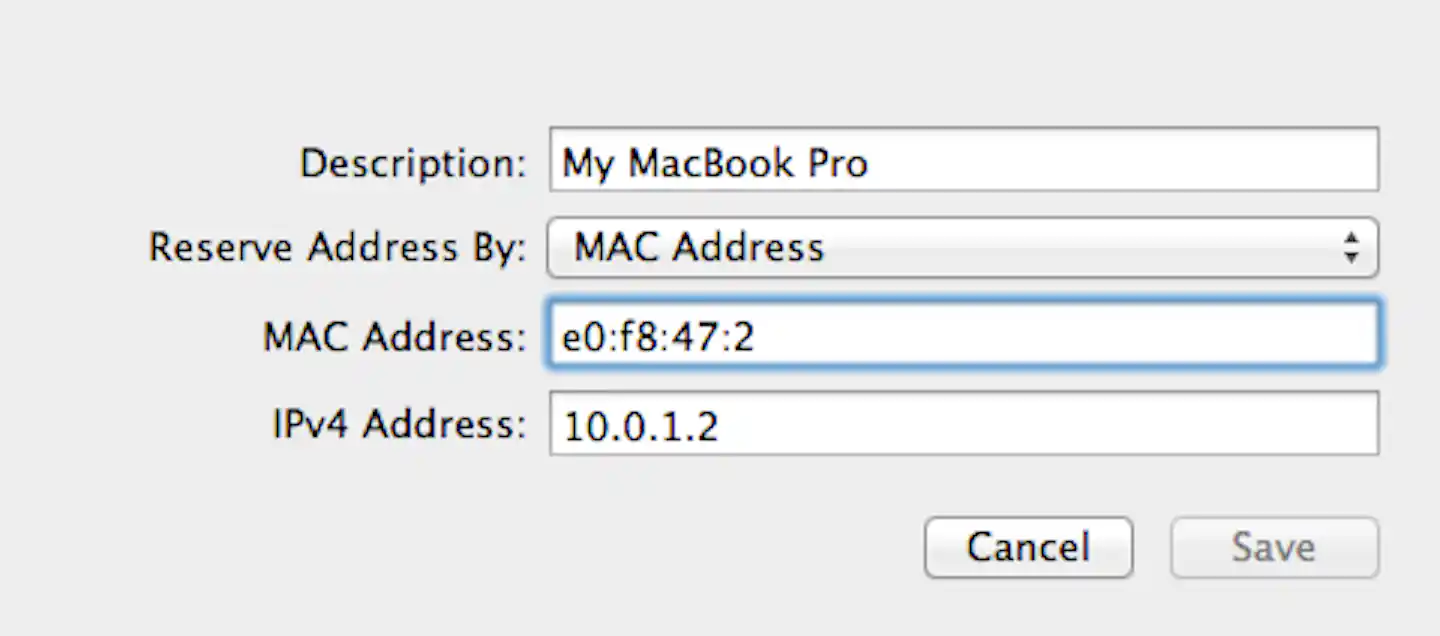Select the 'MAC Address' text in the popup menu
This screenshot has width=1440, height=636.
tap(698, 247)
